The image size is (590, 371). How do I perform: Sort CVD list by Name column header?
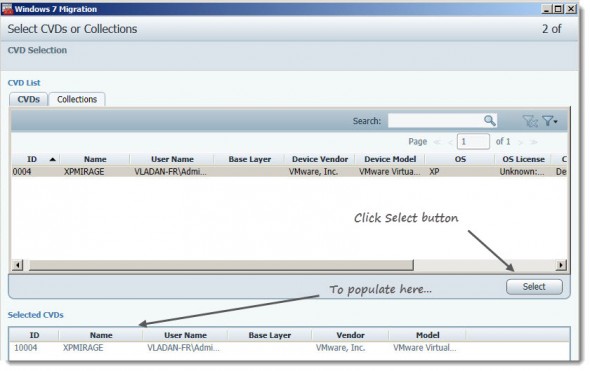(95, 159)
